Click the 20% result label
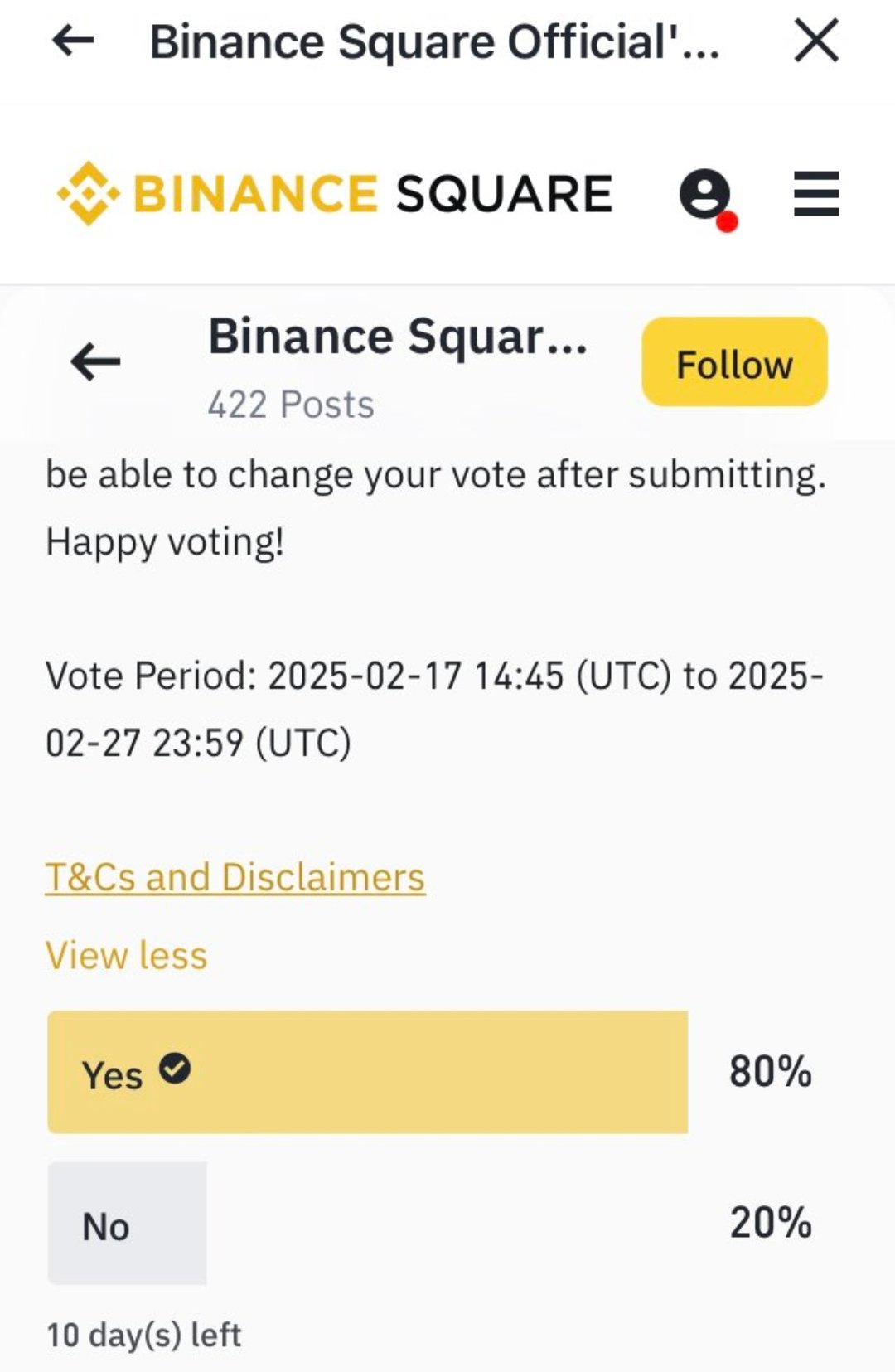 point(771,1223)
